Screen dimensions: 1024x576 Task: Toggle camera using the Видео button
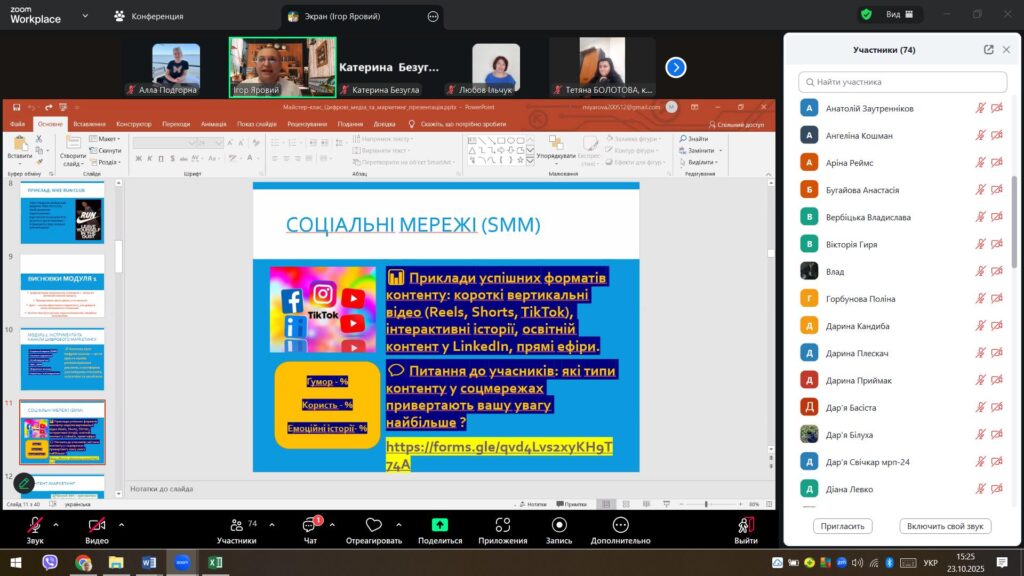[x=96, y=526]
